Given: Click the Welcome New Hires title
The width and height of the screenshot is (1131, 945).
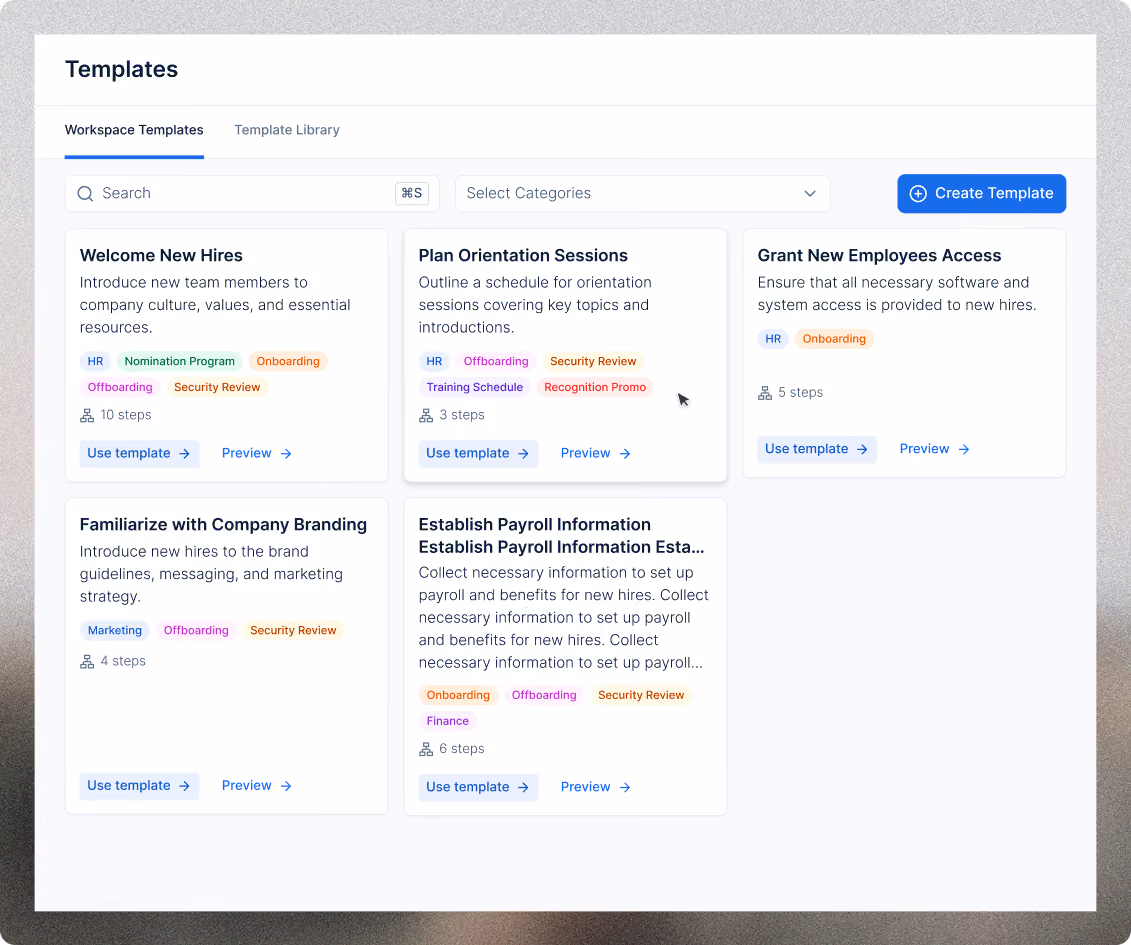Looking at the screenshot, I should click(x=161, y=255).
